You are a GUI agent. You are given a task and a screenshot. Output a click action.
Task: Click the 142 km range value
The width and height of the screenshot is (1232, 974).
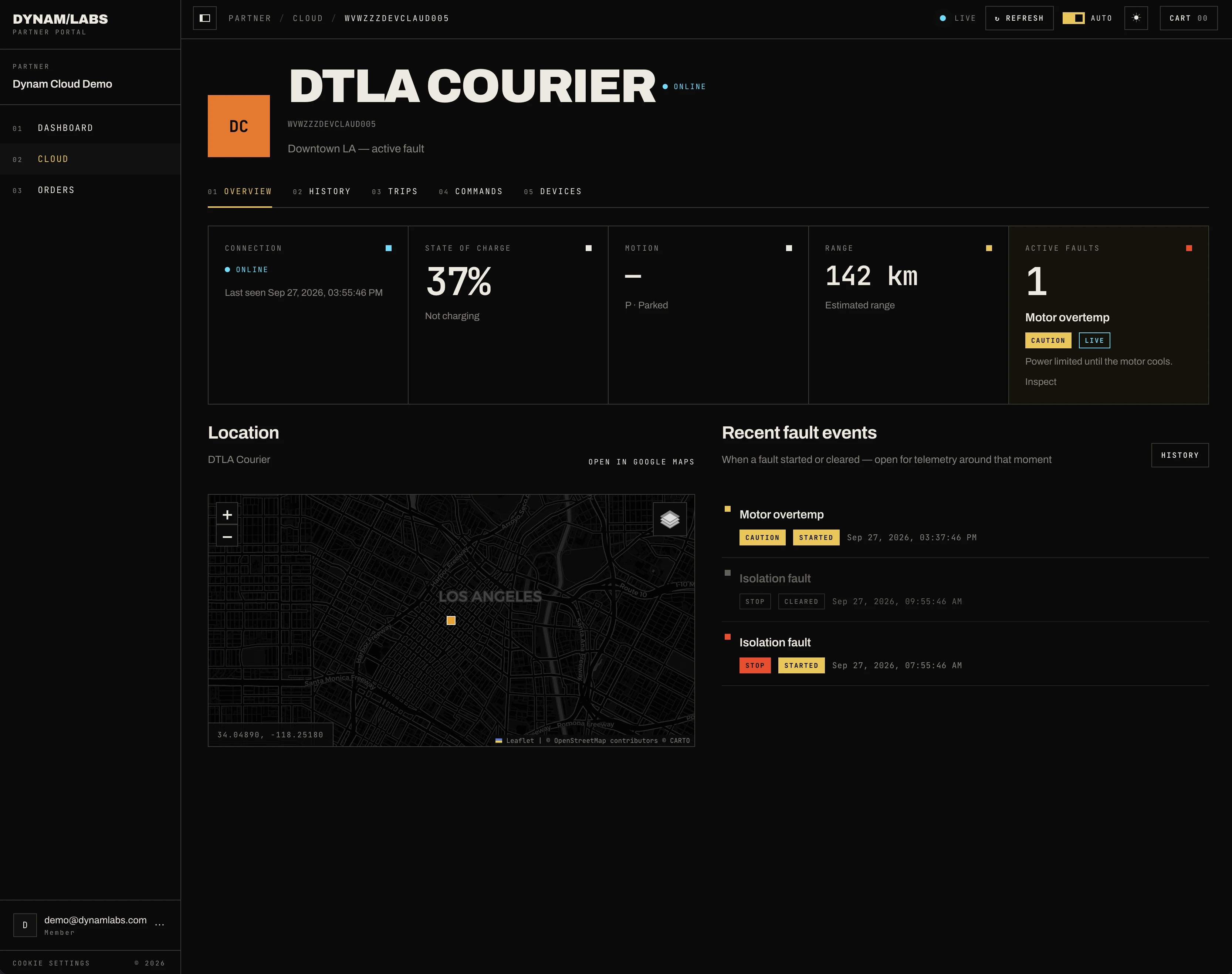coord(871,276)
